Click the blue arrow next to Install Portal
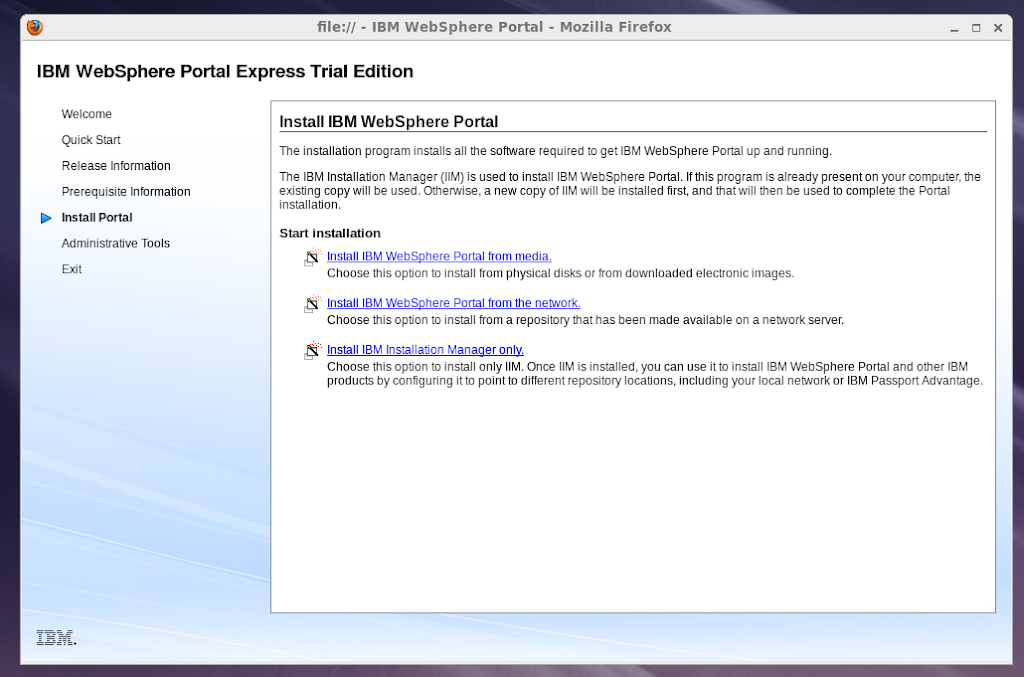 click(46, 218)
